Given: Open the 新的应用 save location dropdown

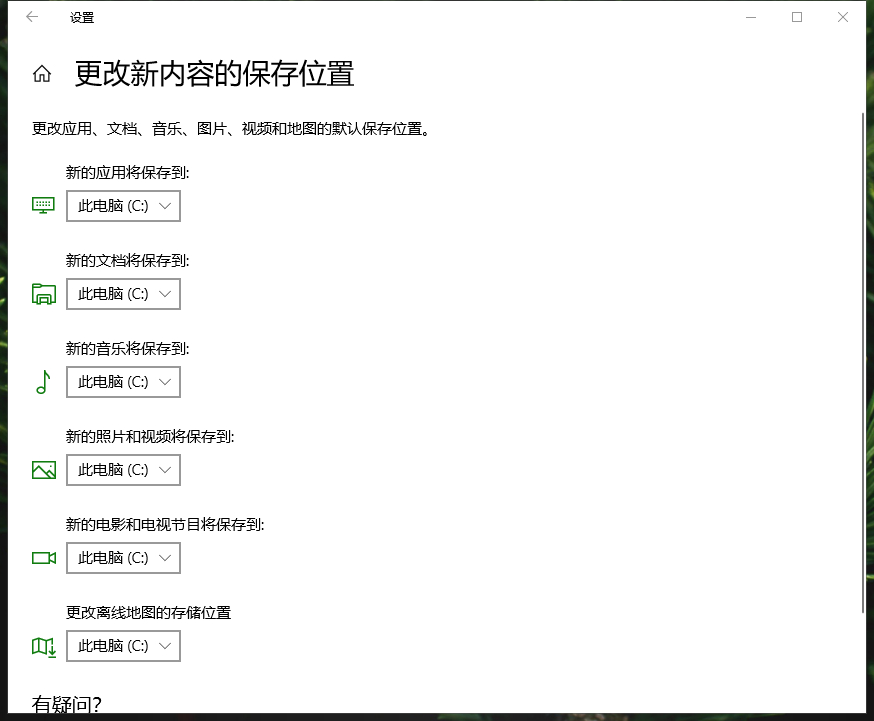Looking at the screenshot, I should click(x=123, y=205).
